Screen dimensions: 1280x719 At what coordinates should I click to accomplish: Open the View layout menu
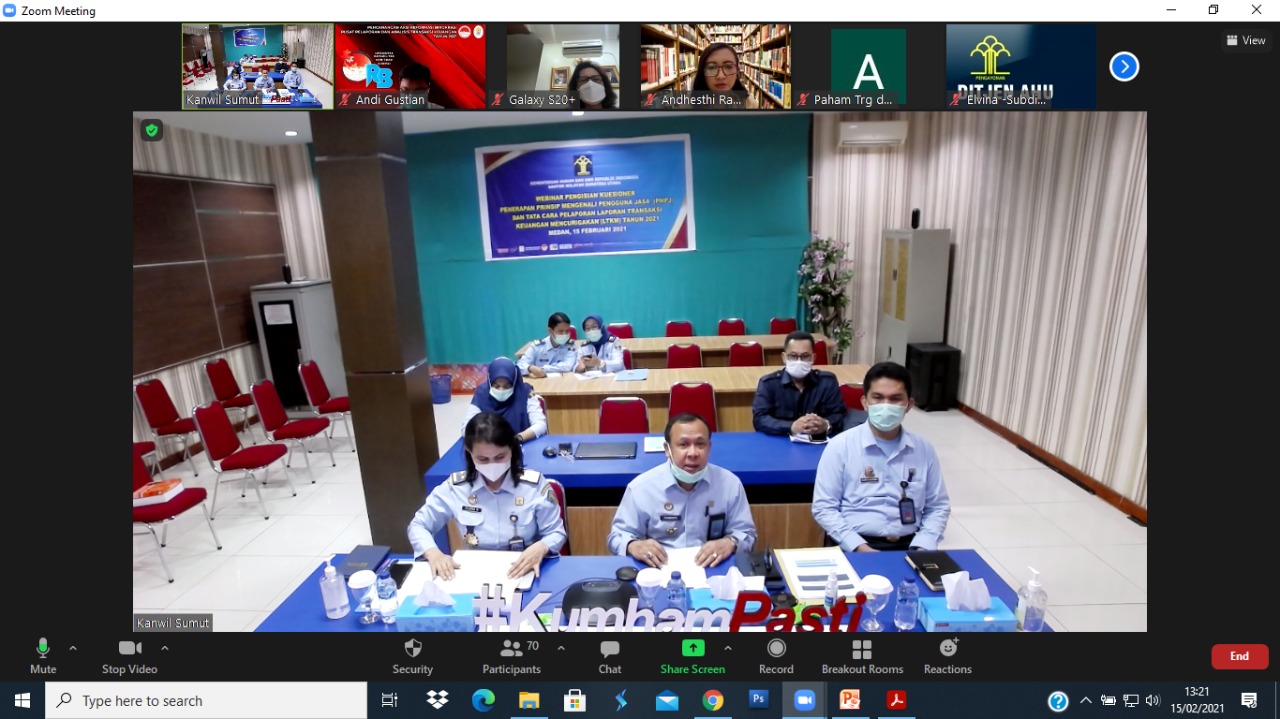[x=1246, y=41]
